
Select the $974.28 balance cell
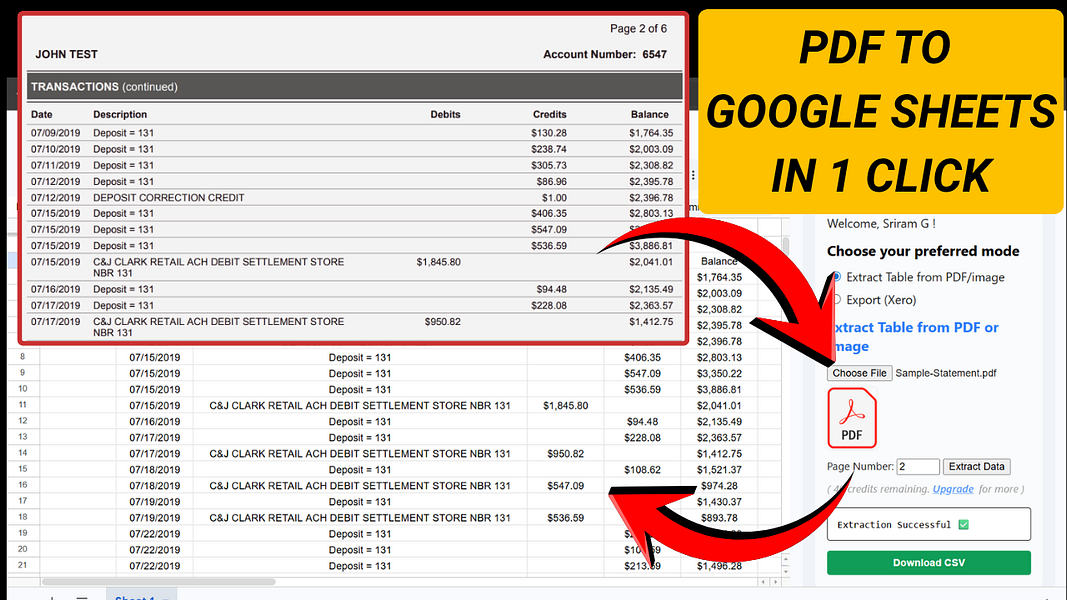(x=719, y=486)
